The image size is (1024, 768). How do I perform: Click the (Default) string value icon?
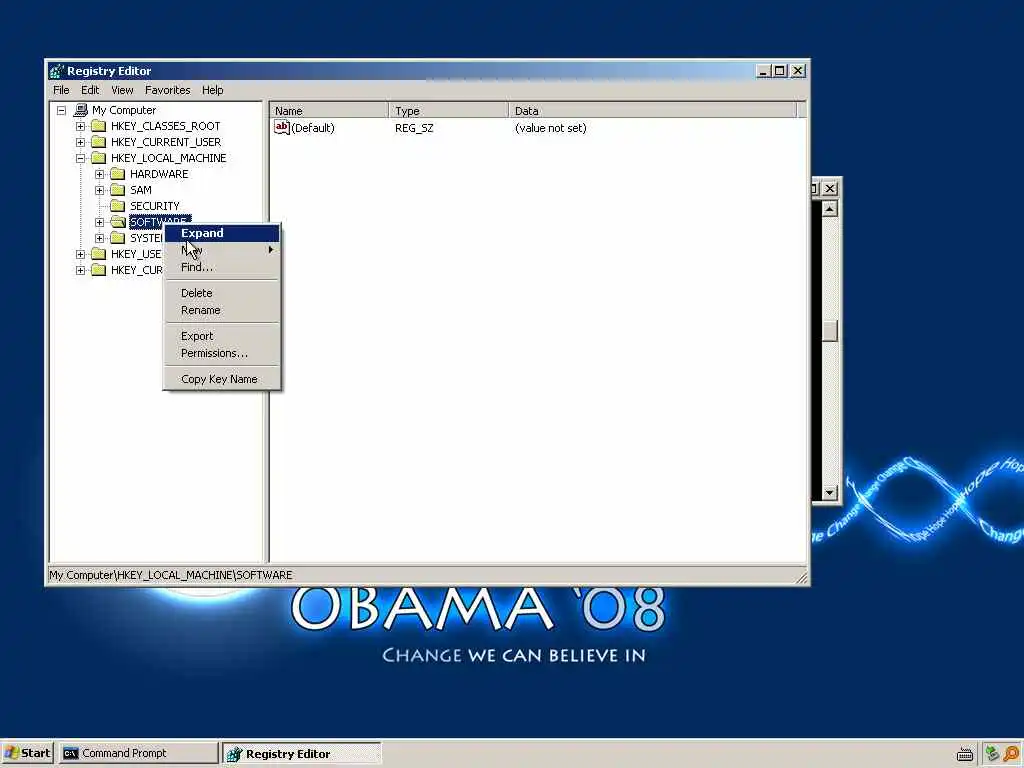281,127
